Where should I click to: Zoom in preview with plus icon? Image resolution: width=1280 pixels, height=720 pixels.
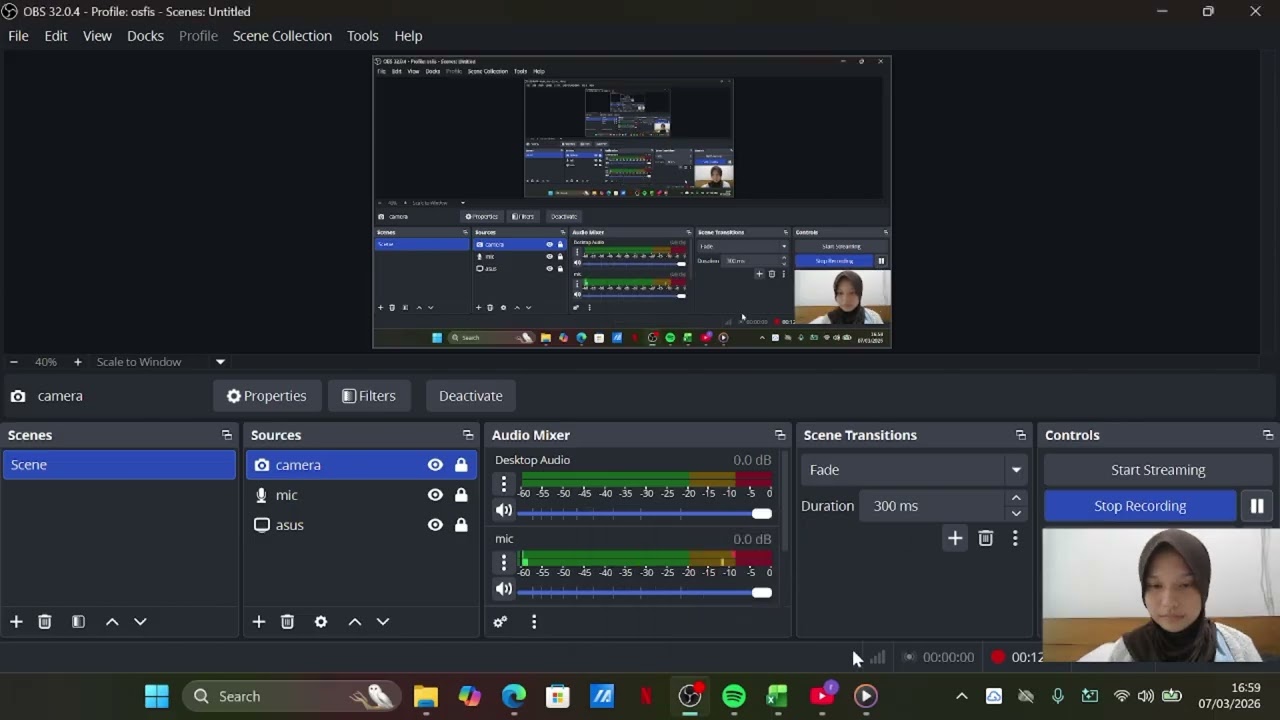77,362
